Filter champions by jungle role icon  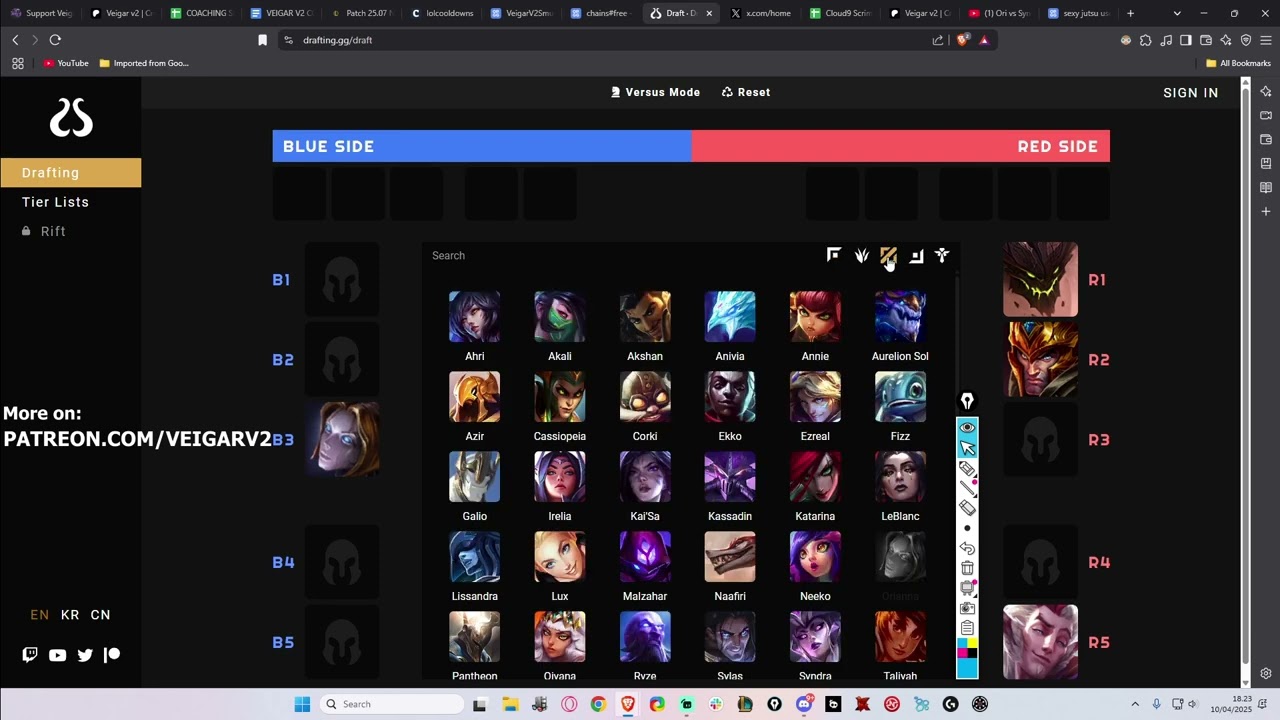click(862, 256)
